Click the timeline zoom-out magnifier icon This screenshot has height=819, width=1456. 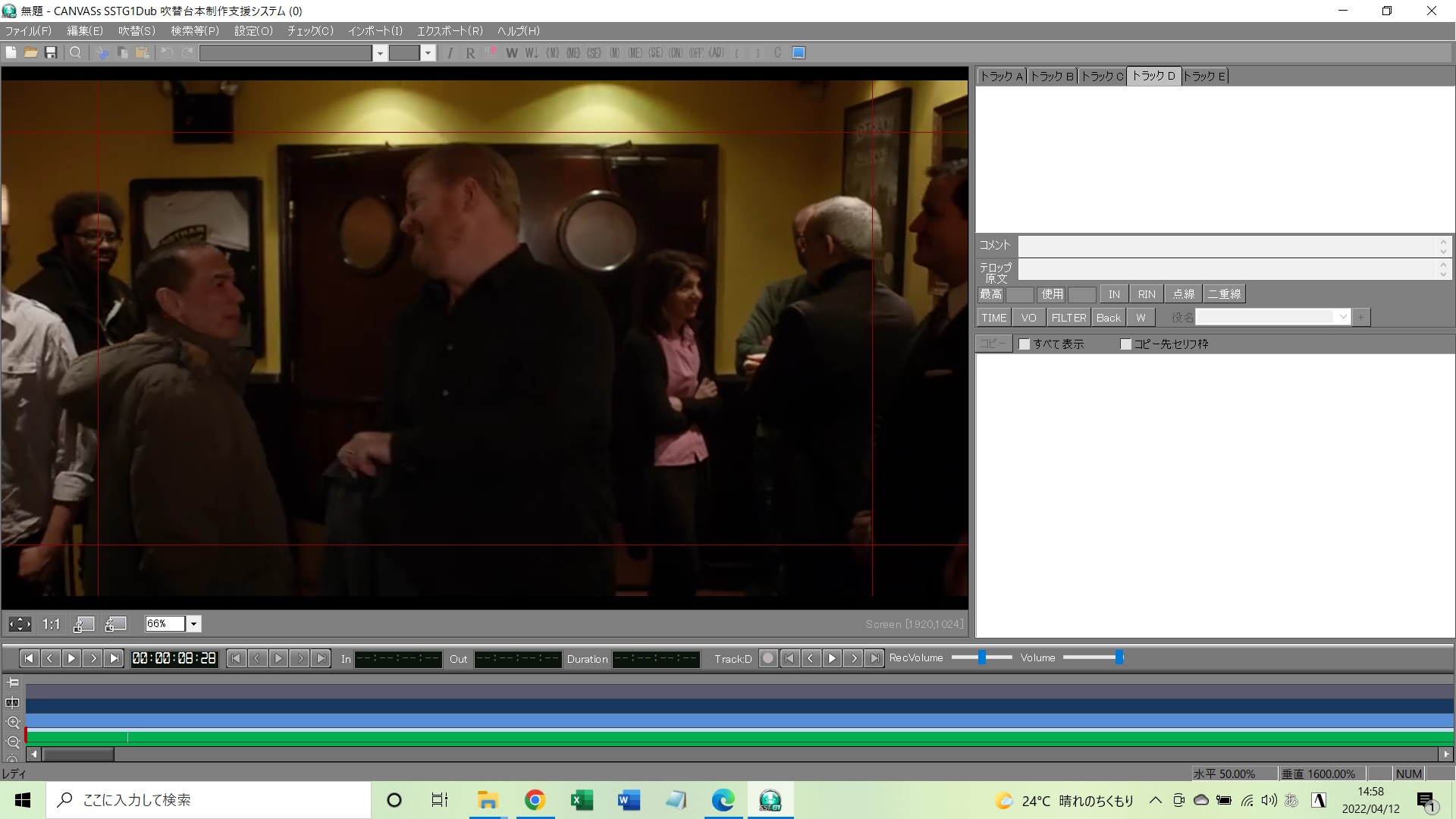pyautogui.click(x=13, y=742)
